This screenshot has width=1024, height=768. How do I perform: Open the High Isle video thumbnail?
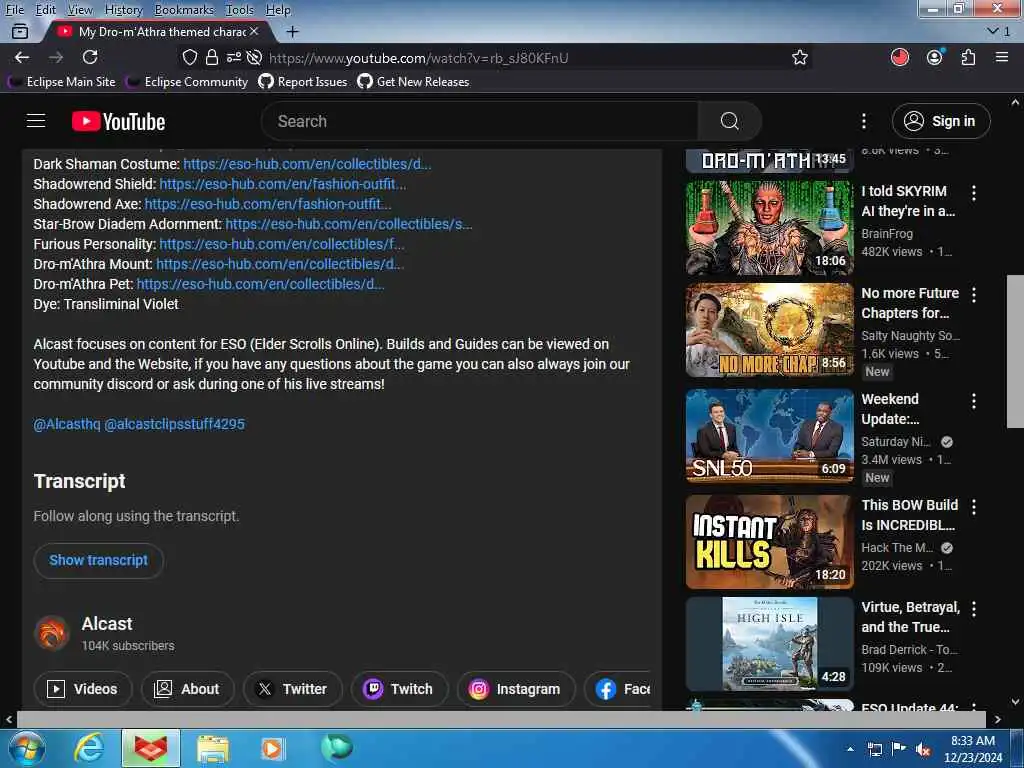coord(770,644)
